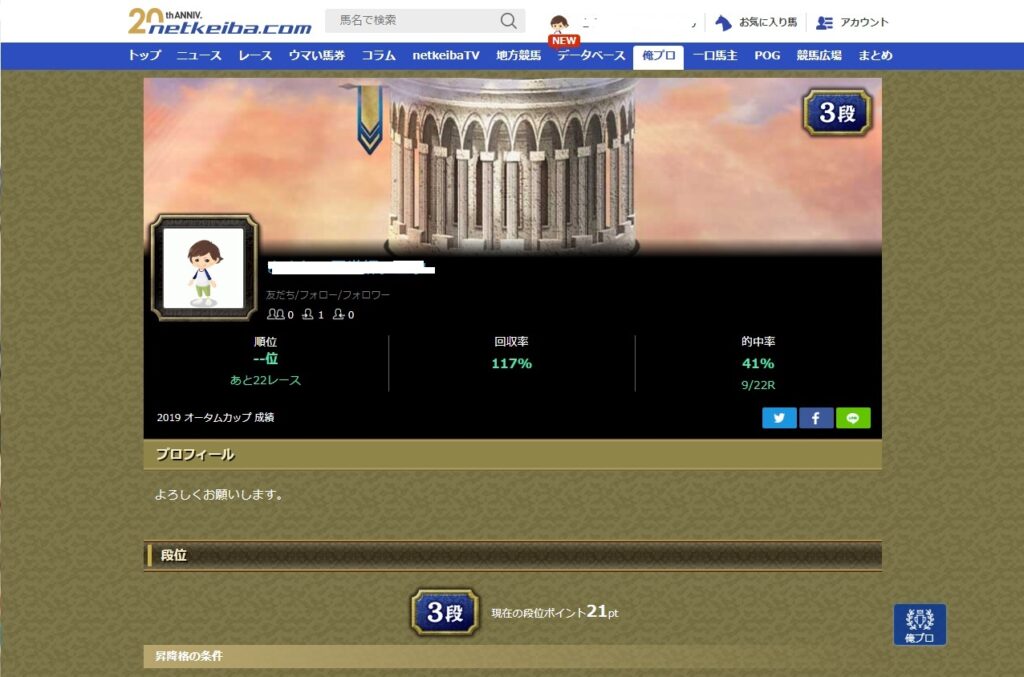Open the 競馬広場 navigation item

tap(819, 56)
